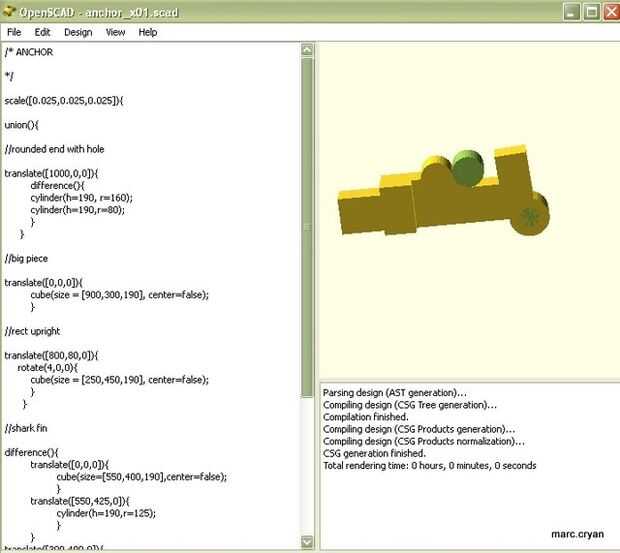
Task: Open the Edit menu
Action: pos(42,32)
